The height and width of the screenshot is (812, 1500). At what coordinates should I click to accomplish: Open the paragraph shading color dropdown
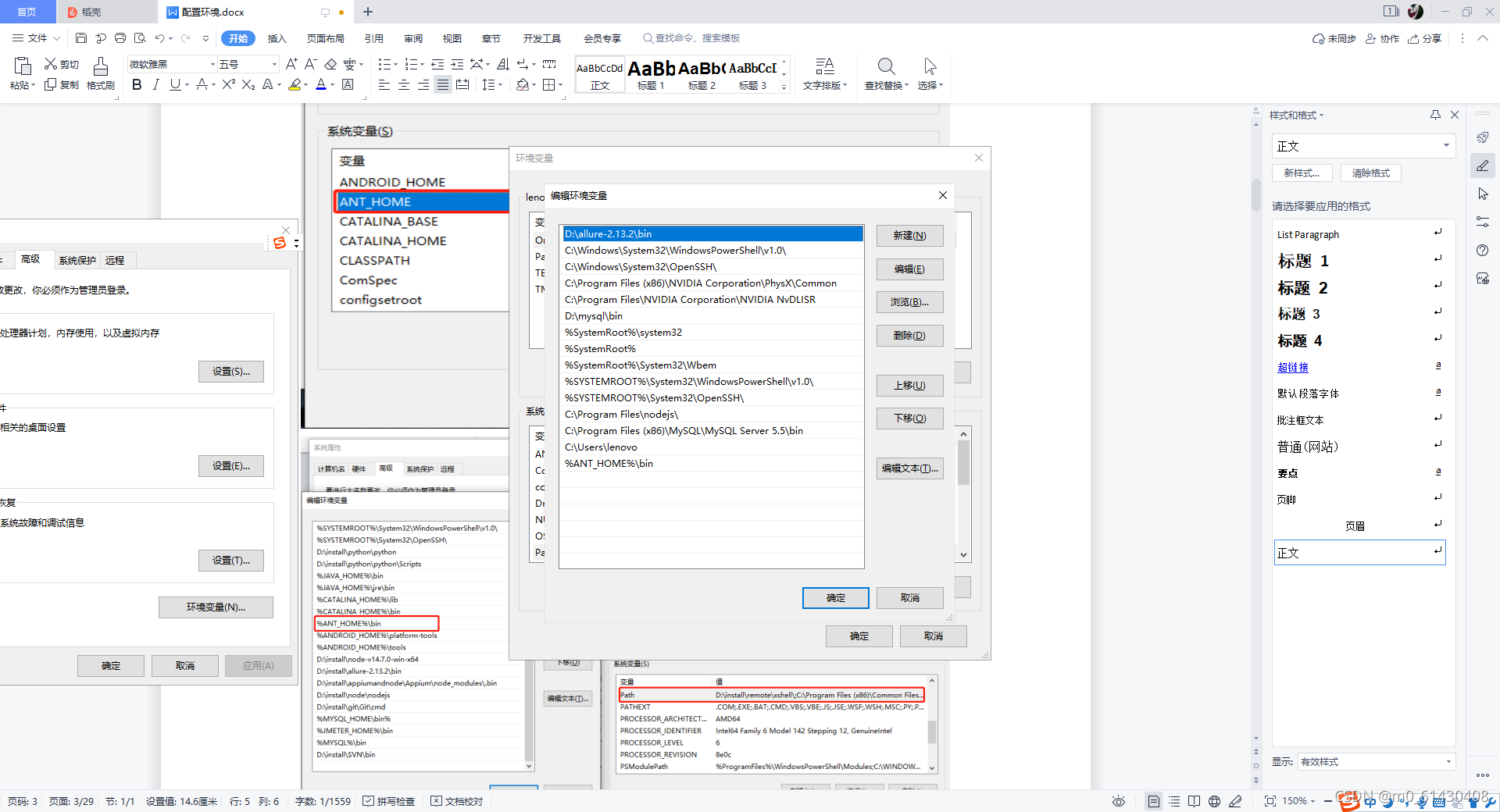(534, 84)
